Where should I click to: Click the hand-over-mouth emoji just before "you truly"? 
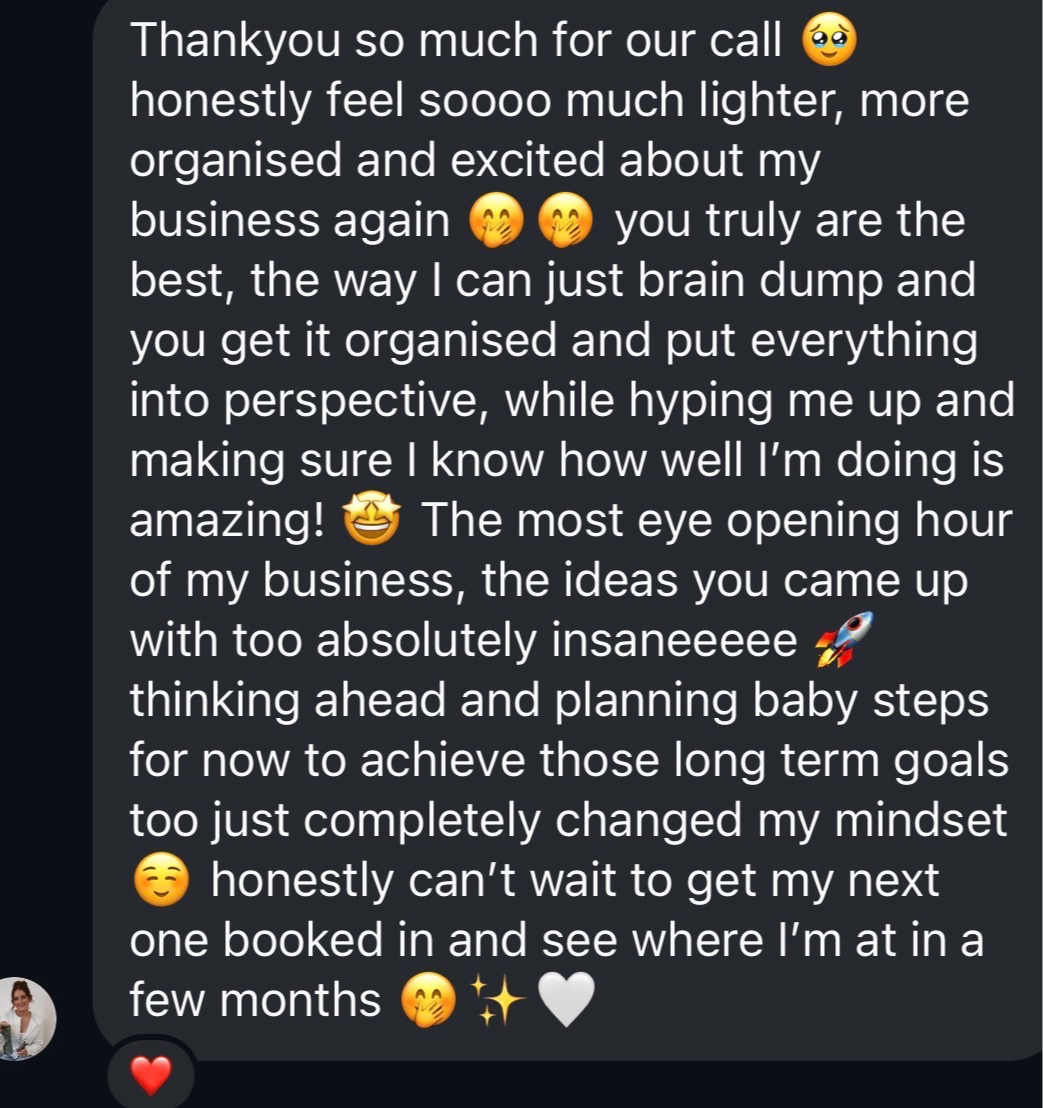pos(565,222)
